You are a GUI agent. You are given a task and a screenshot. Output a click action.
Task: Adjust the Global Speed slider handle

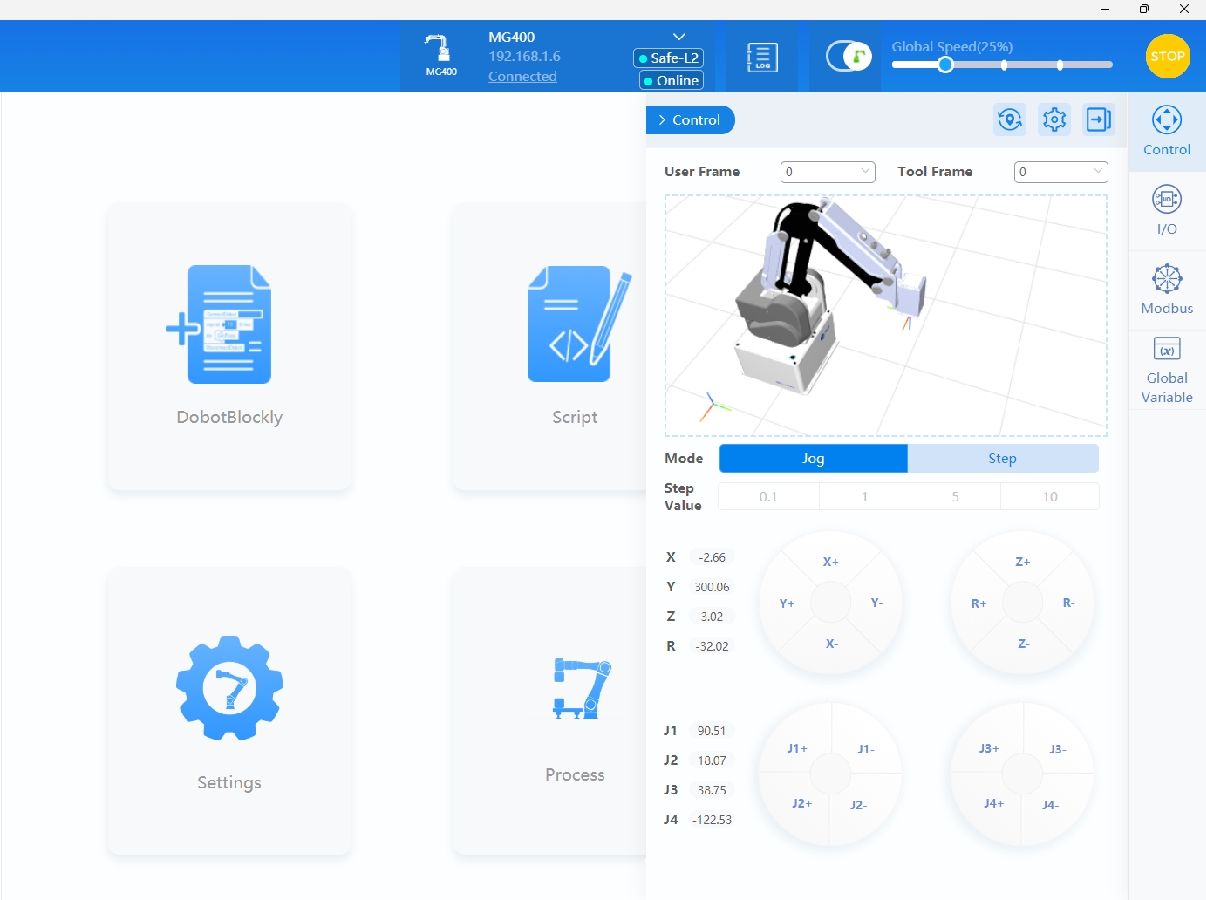click(x=945, y=64)
